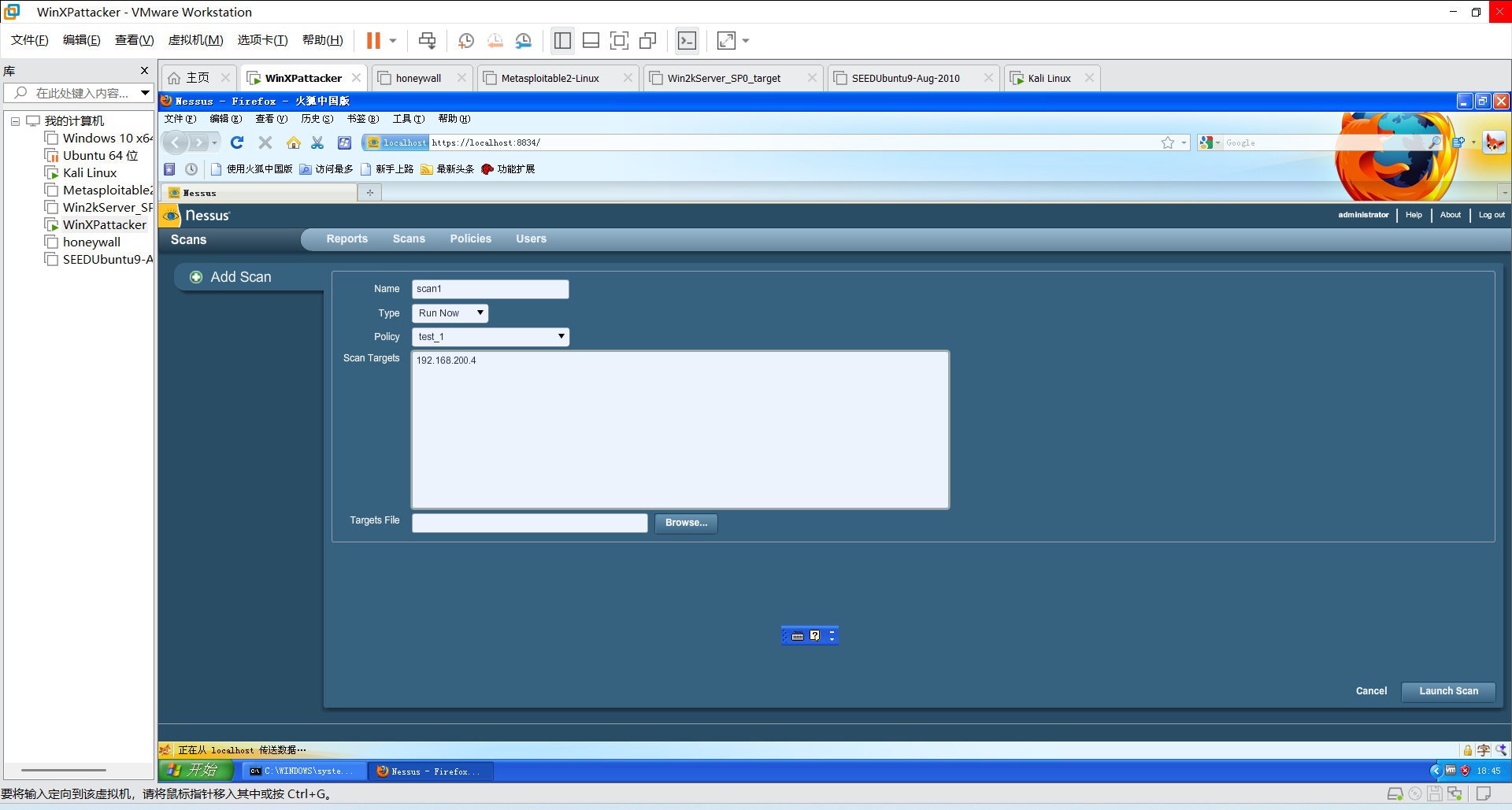This screenshot has height=810, width=1512.
Task: Click the VMware stretch guest display icon
Action: point(726,41)
